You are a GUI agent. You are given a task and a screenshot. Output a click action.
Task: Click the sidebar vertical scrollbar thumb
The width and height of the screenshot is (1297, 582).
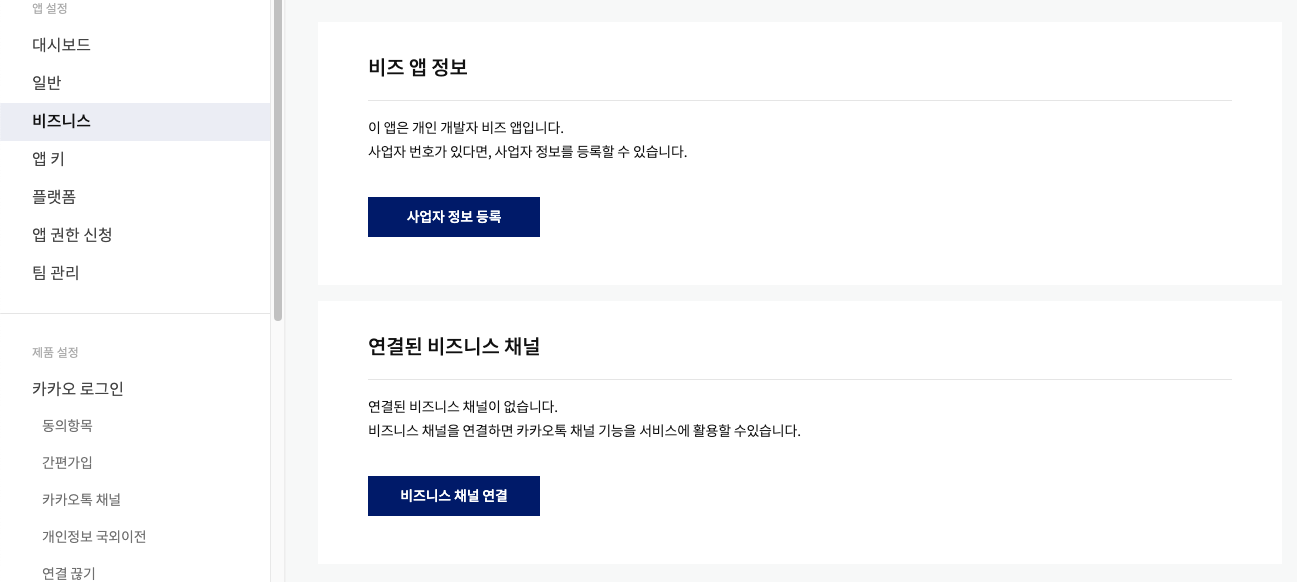[278, 160]
